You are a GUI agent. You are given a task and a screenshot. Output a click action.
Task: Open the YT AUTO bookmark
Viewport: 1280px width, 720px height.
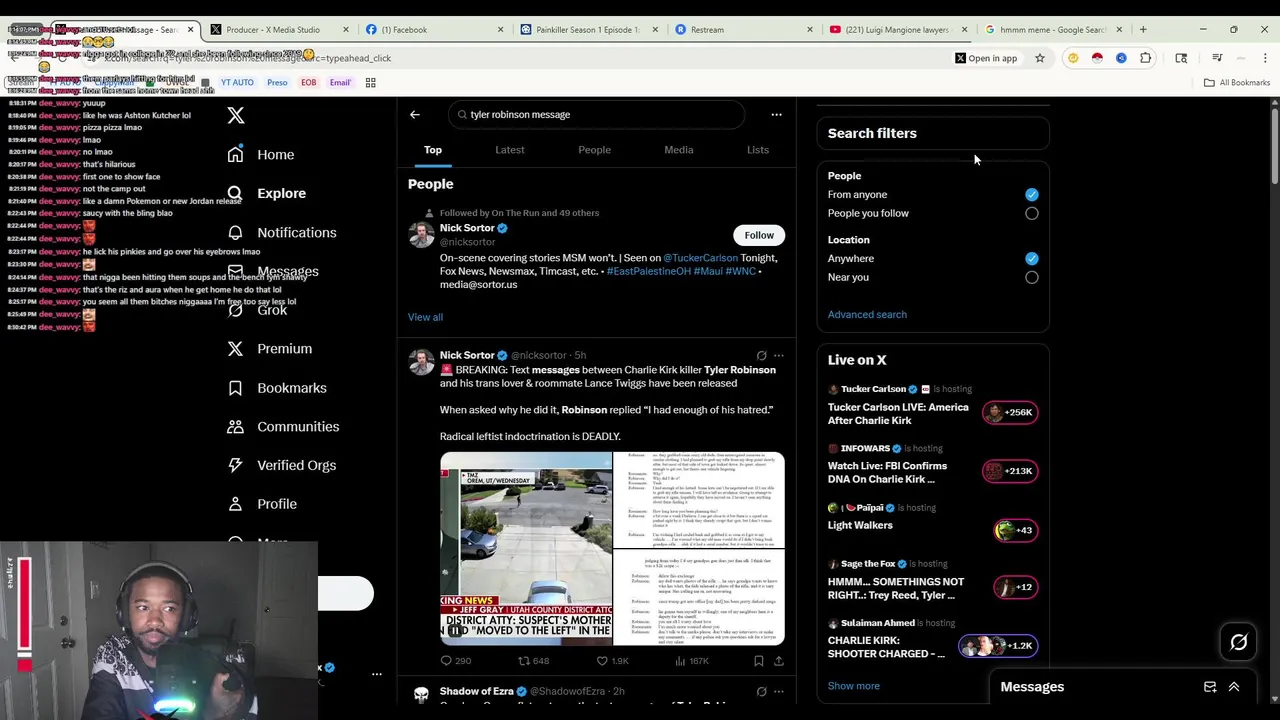(x=237, y=82)
